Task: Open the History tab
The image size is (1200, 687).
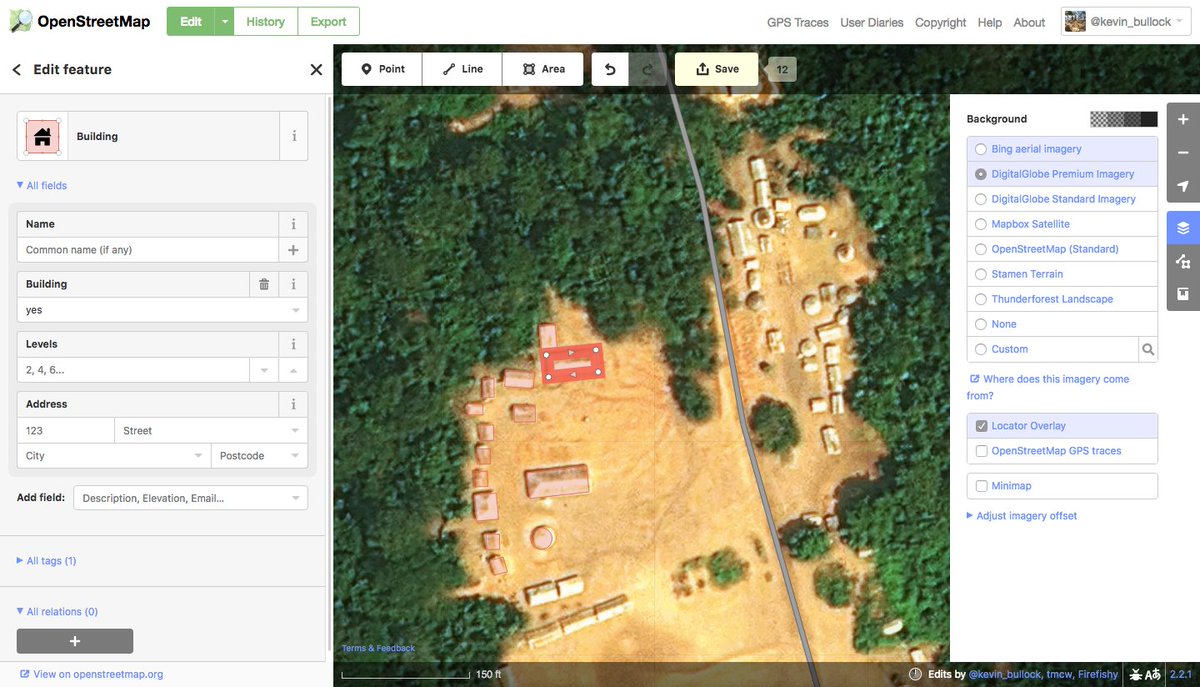Action: click(266, 21)
